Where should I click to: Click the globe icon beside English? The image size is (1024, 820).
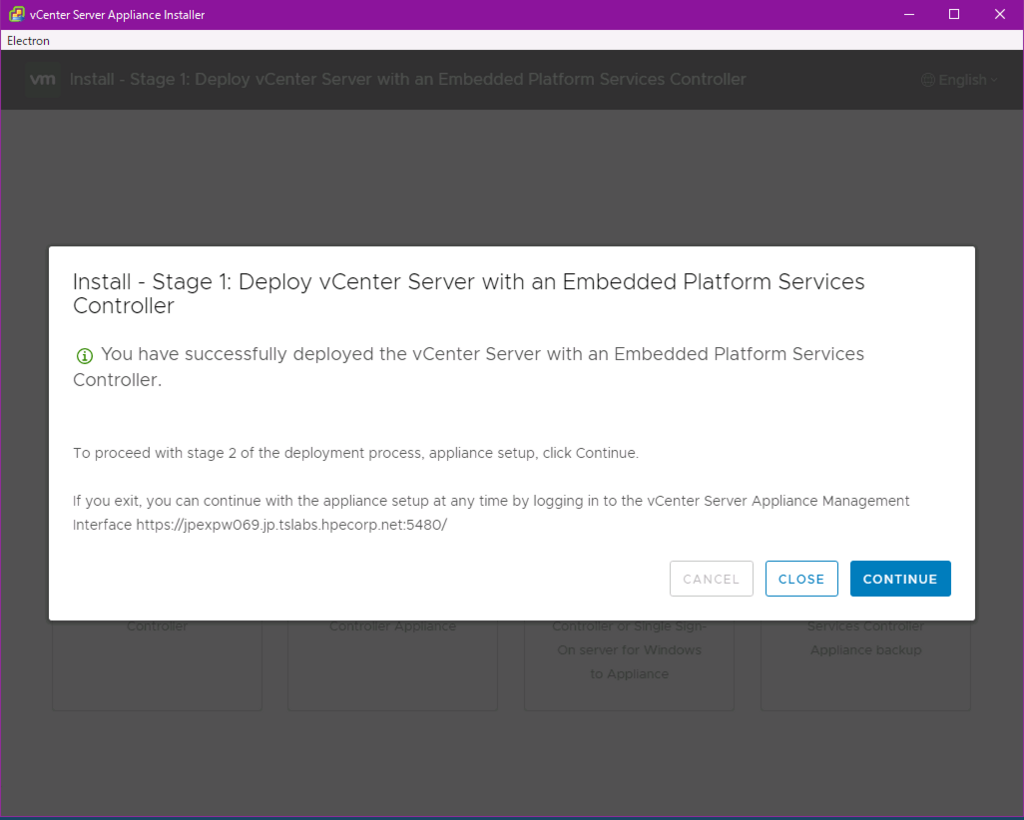point(927,80)
